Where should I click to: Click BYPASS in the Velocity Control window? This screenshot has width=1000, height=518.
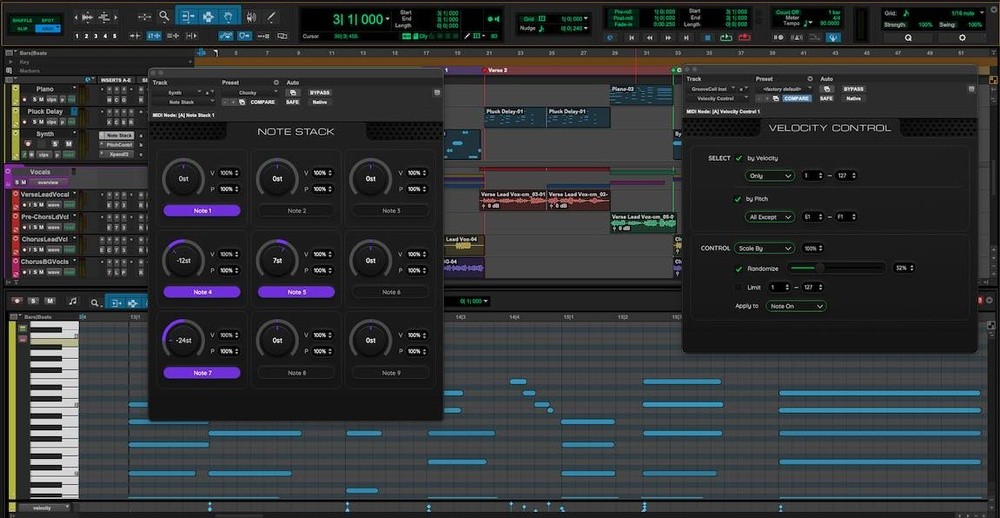coord(853,89)
